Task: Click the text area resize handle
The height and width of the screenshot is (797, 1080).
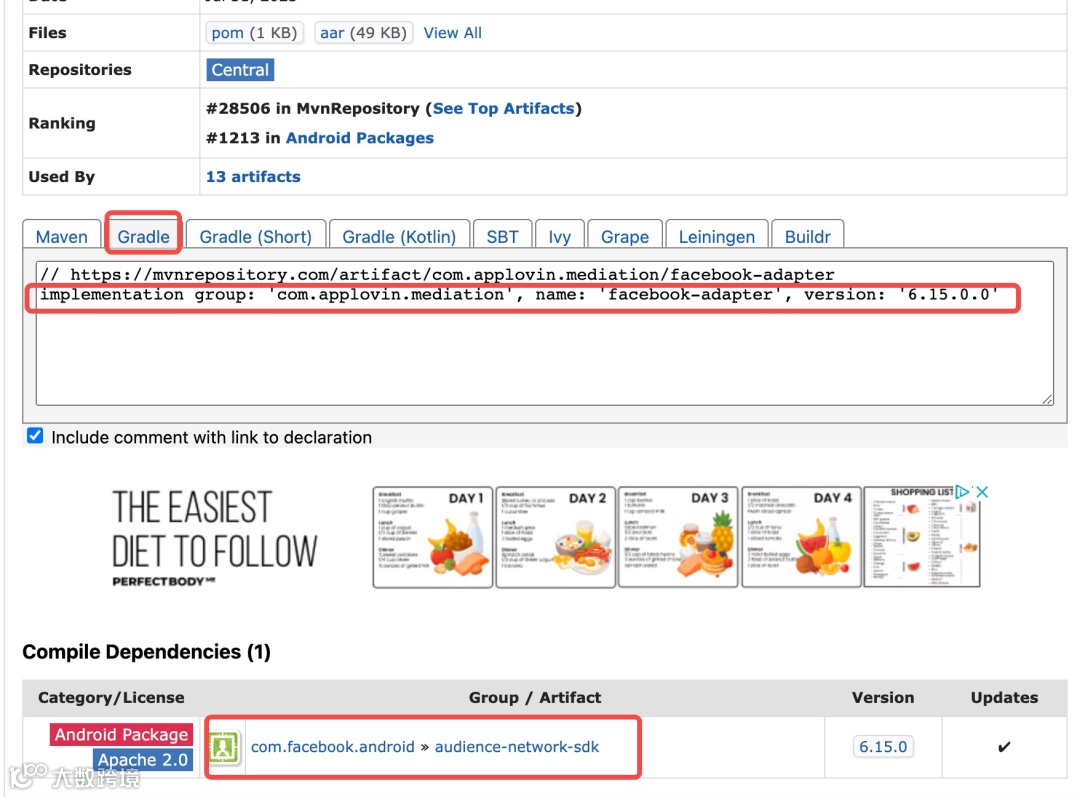Action: pyautogui.click(x=1047, y=399)
